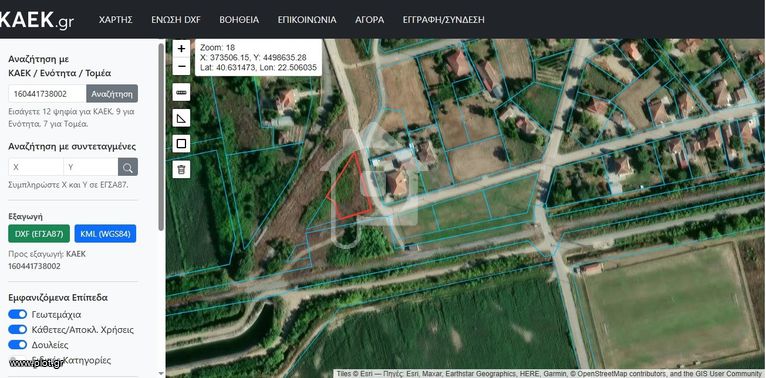Focus the KAEK number input field
The width and height of the screenshot is (766, 378).
(x=47, y=93)
